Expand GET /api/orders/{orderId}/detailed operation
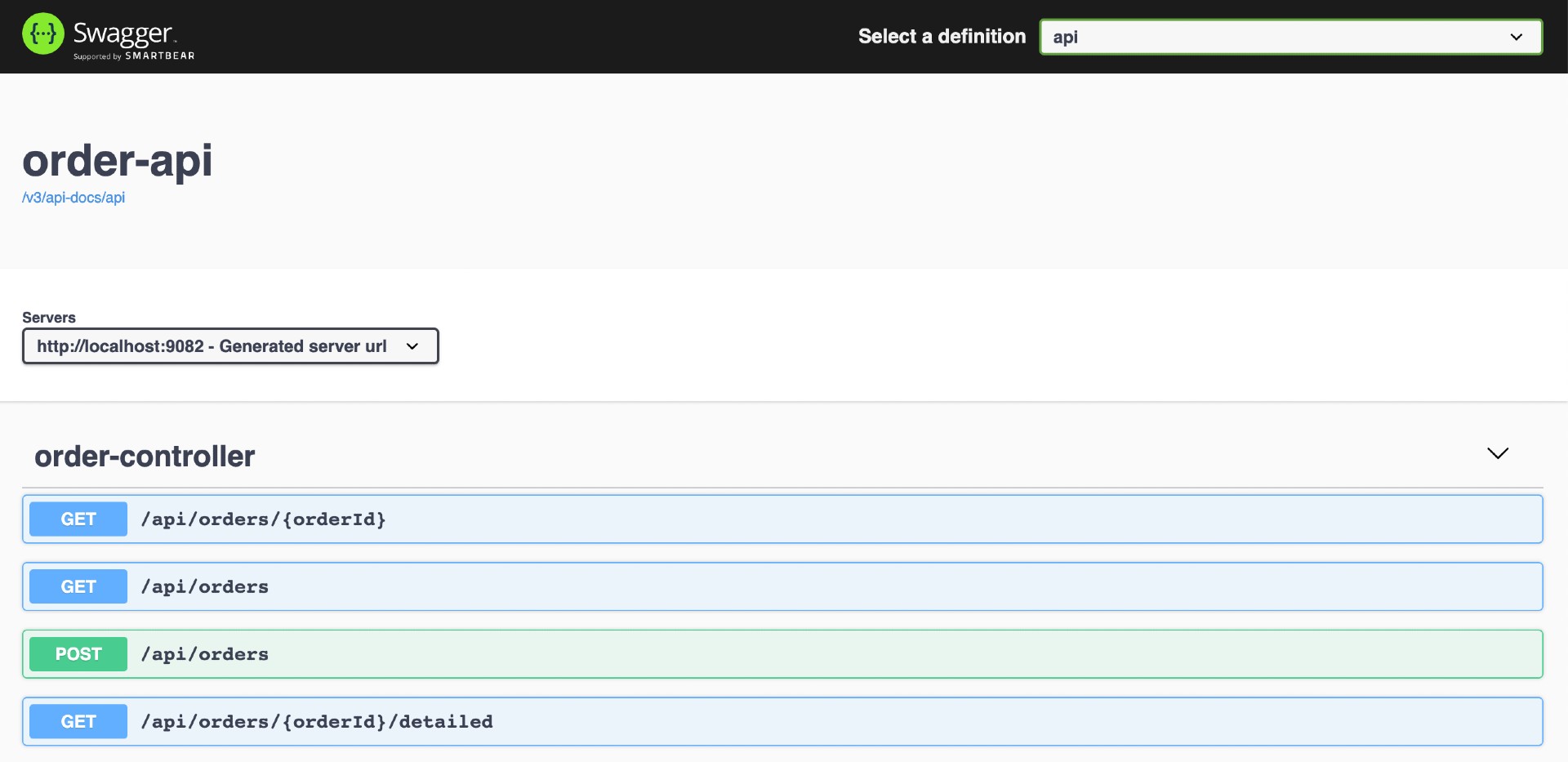The height and width of the screenshot is (762, 1568). tap(782, 721)
